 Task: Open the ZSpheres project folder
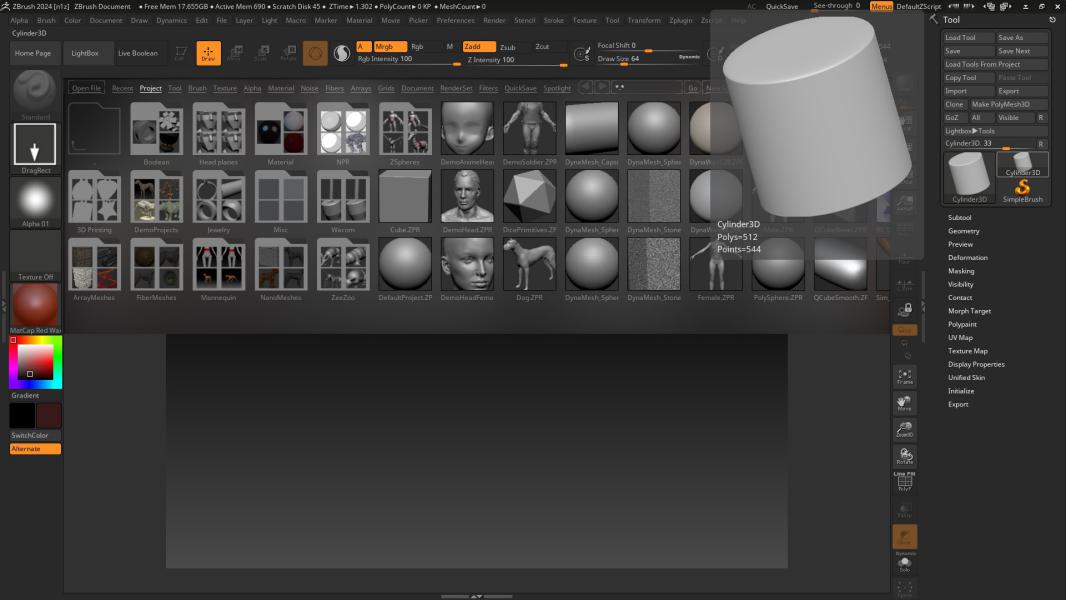(x=405, y=134)
